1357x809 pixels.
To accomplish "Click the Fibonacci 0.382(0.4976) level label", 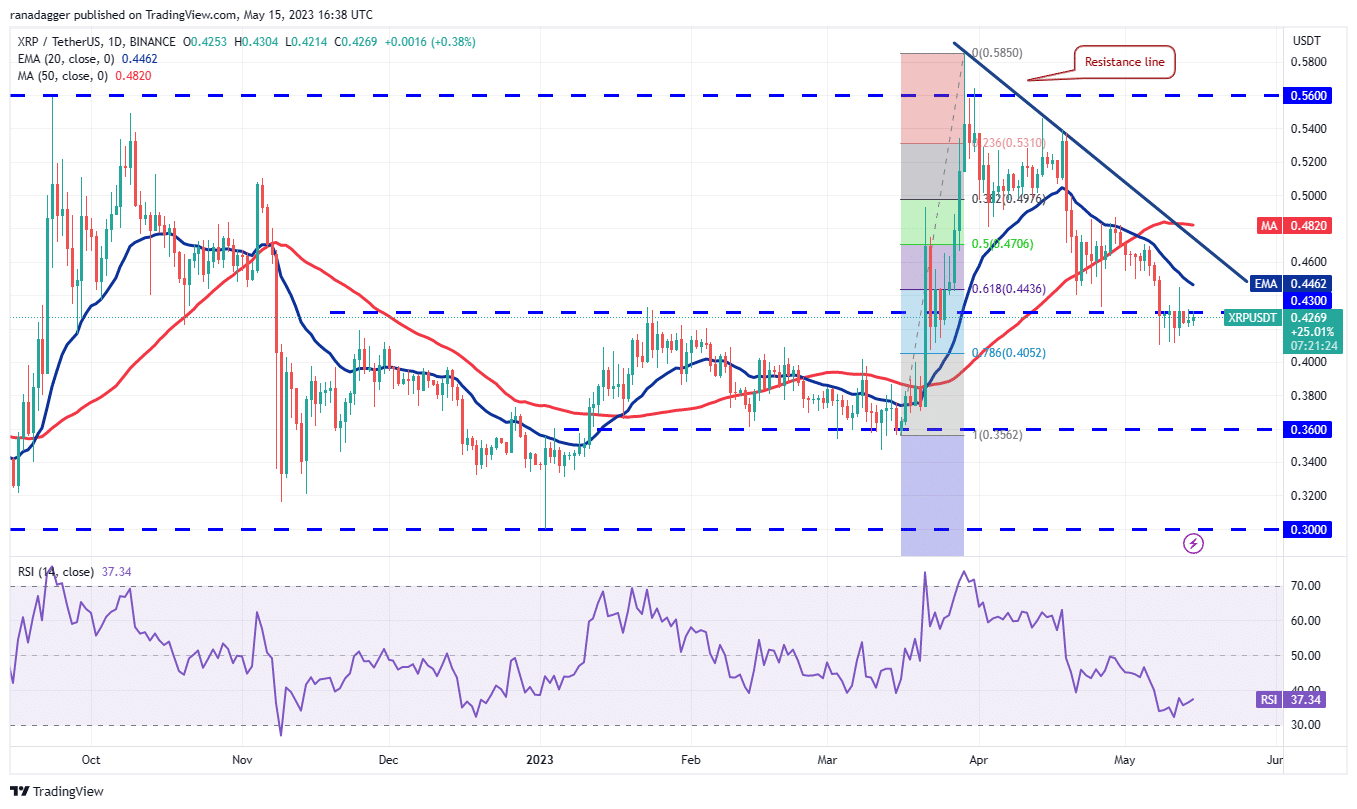I will [1008, 199].
